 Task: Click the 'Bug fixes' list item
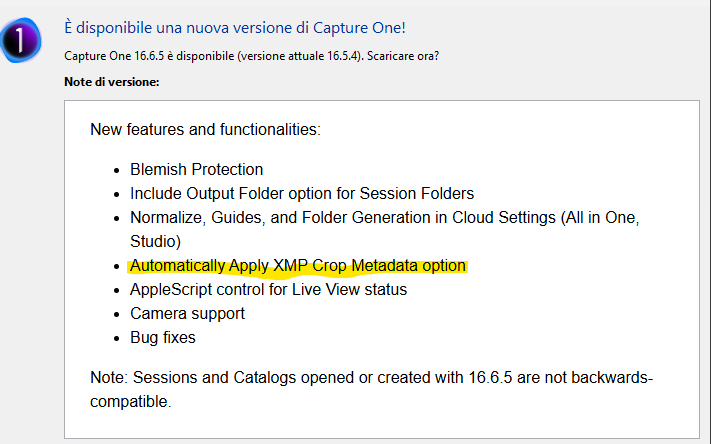163,338
